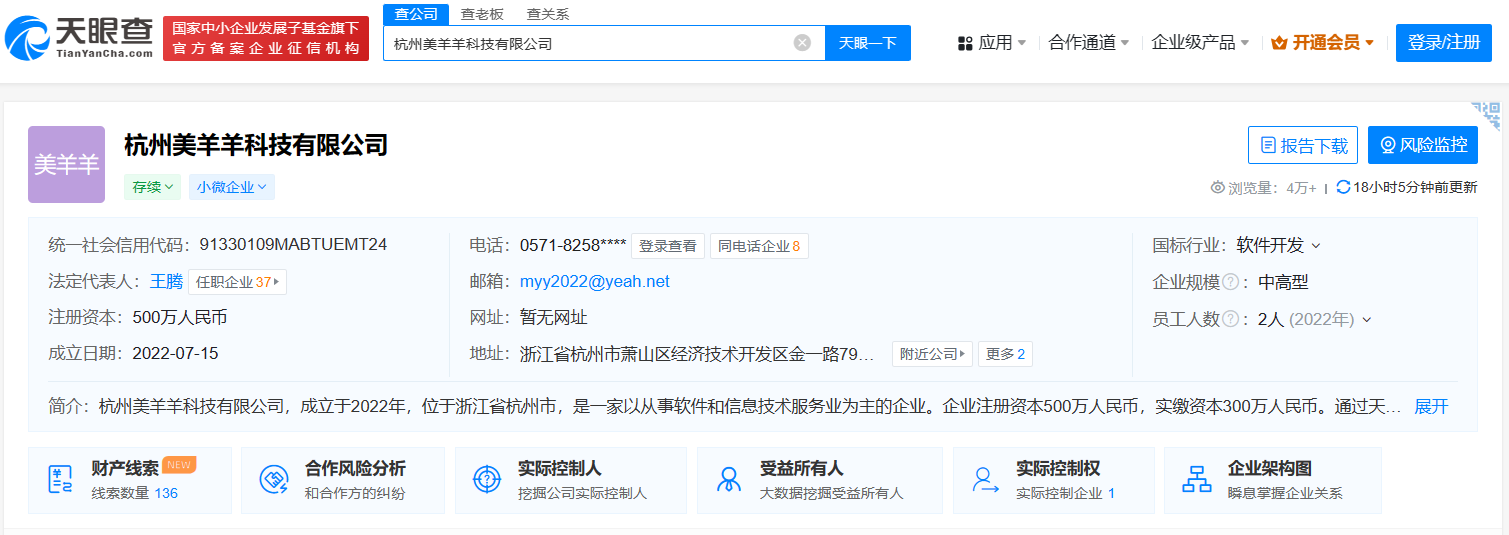Open the 企业架构图 card title
The image size is (1509, 535).
[1270, 468]
